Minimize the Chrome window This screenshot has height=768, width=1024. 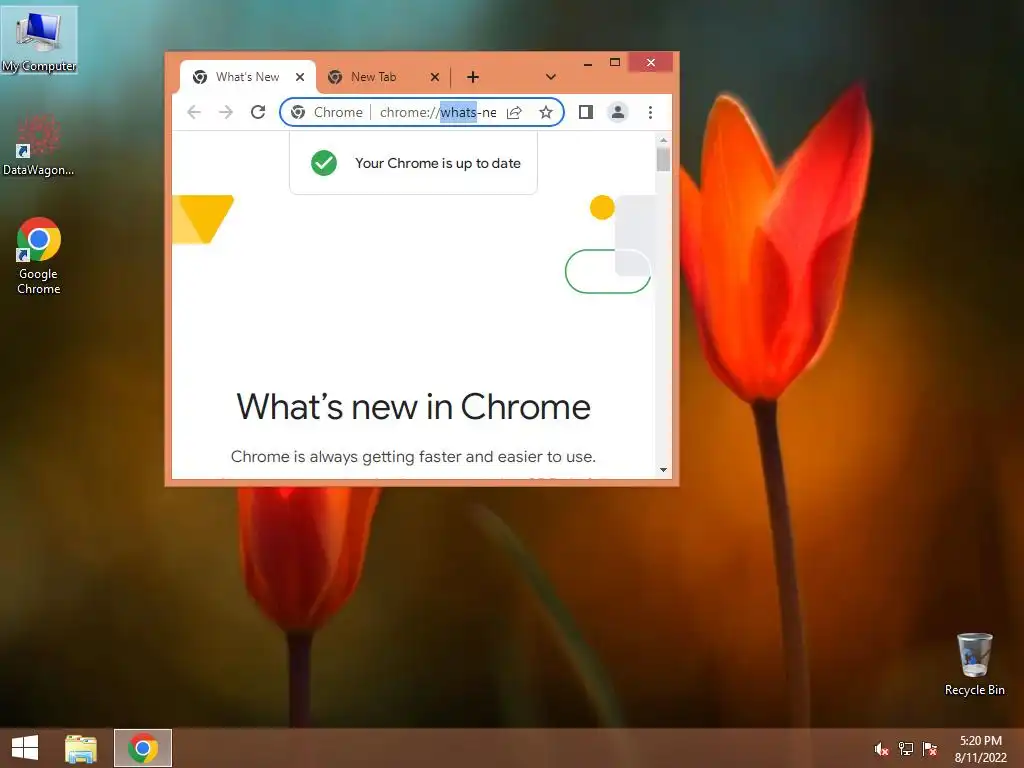(x=588, y=63)
